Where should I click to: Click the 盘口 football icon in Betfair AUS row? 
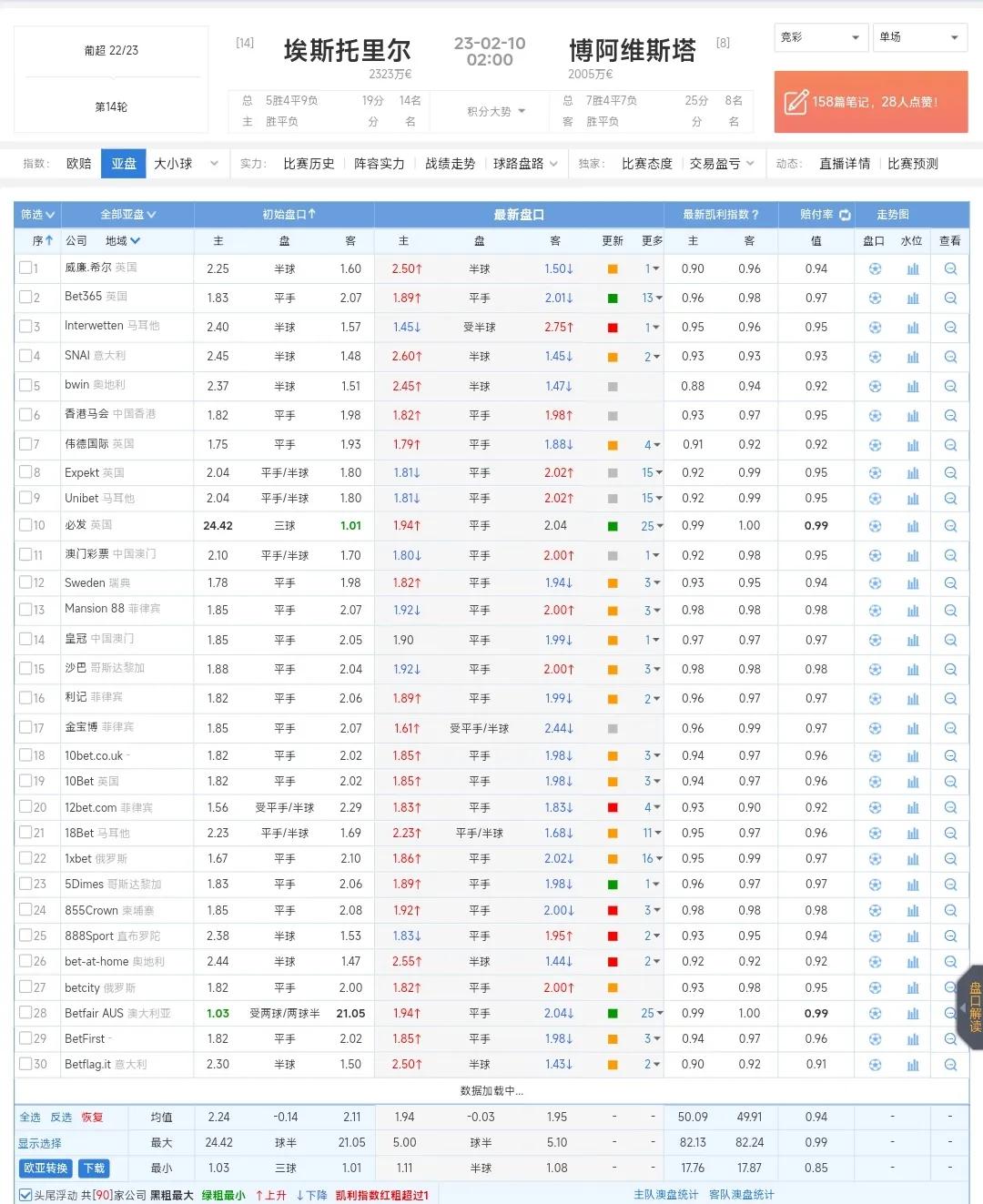point(875,1013)
